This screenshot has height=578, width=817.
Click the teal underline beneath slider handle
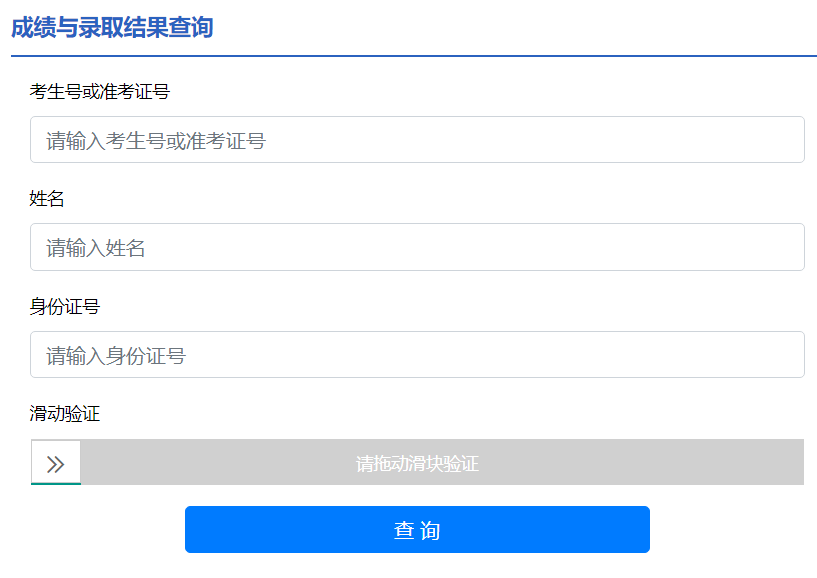pyautogui.click(x=56, y=484)
